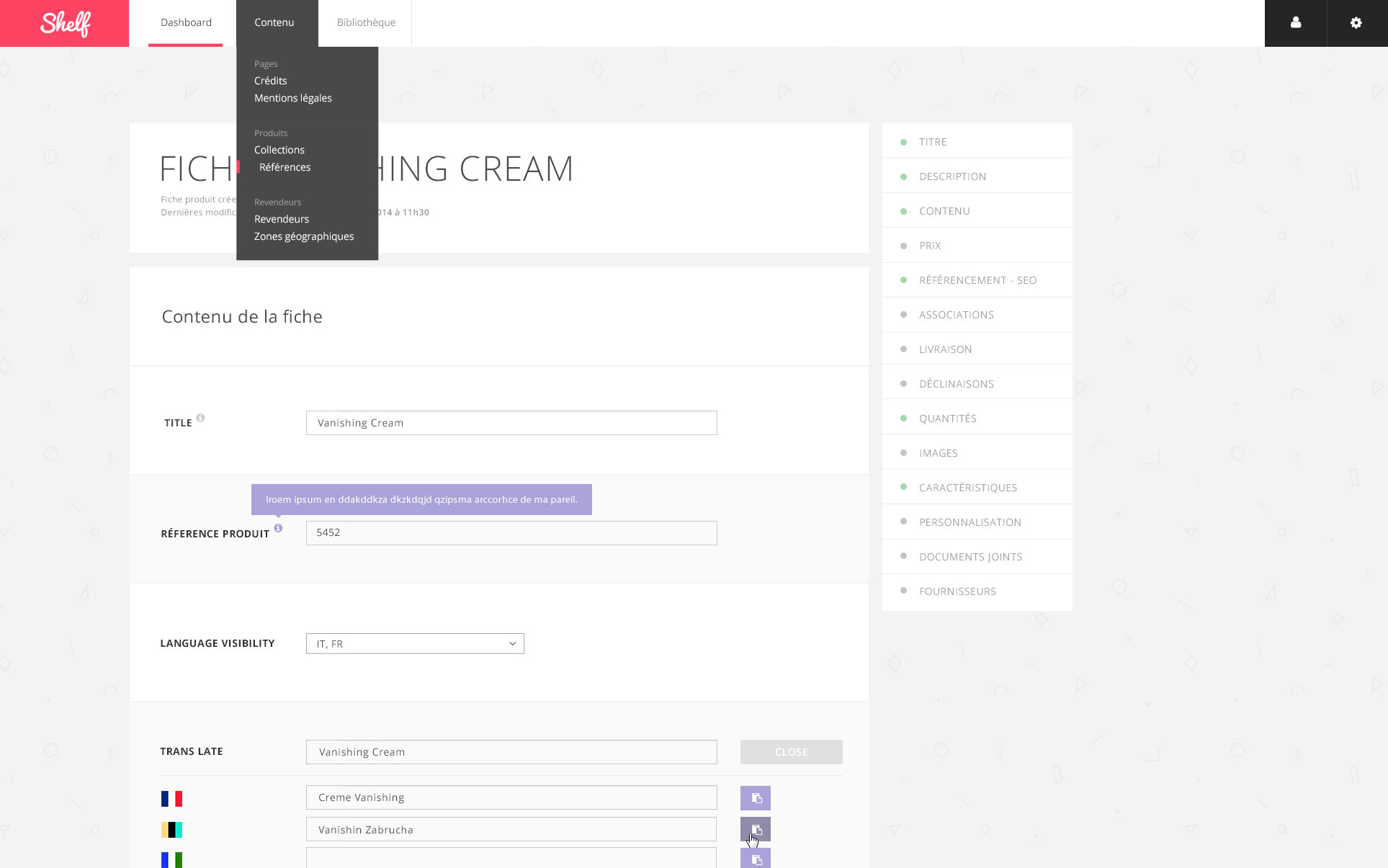Click the copy icon for second language row

coord(754,829)
